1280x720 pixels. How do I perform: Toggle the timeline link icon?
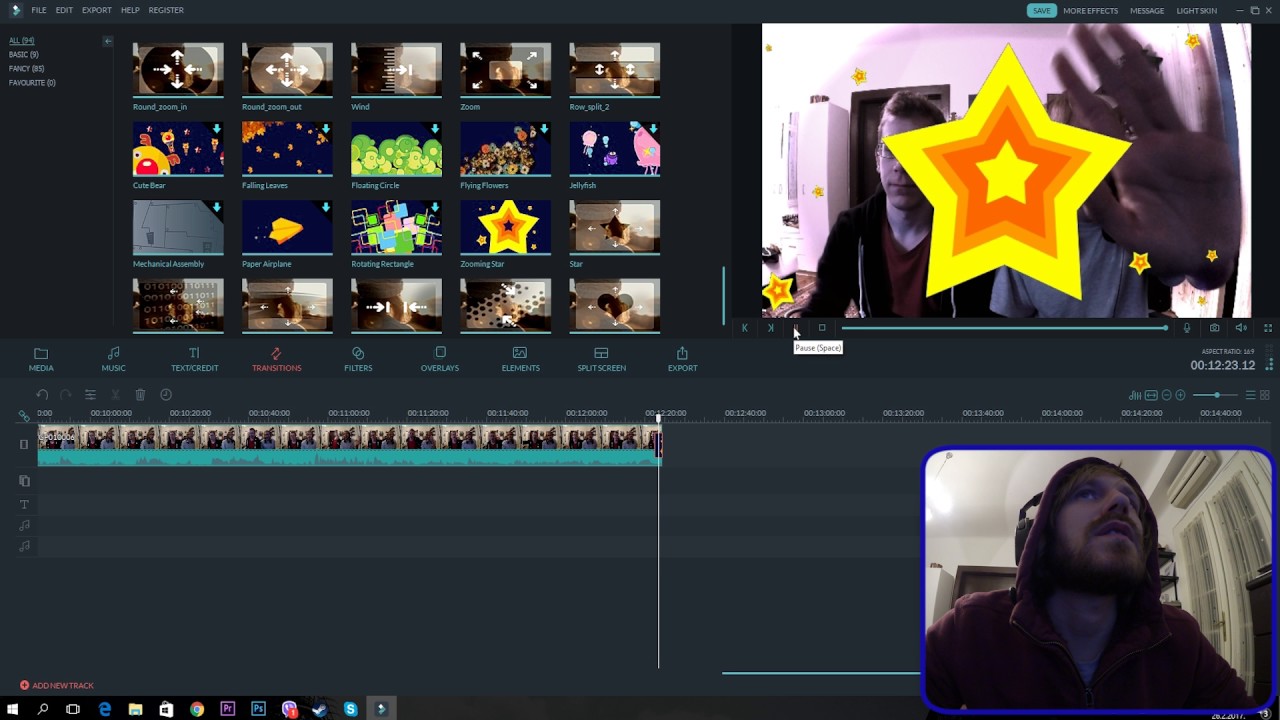[x=24, y=416]
